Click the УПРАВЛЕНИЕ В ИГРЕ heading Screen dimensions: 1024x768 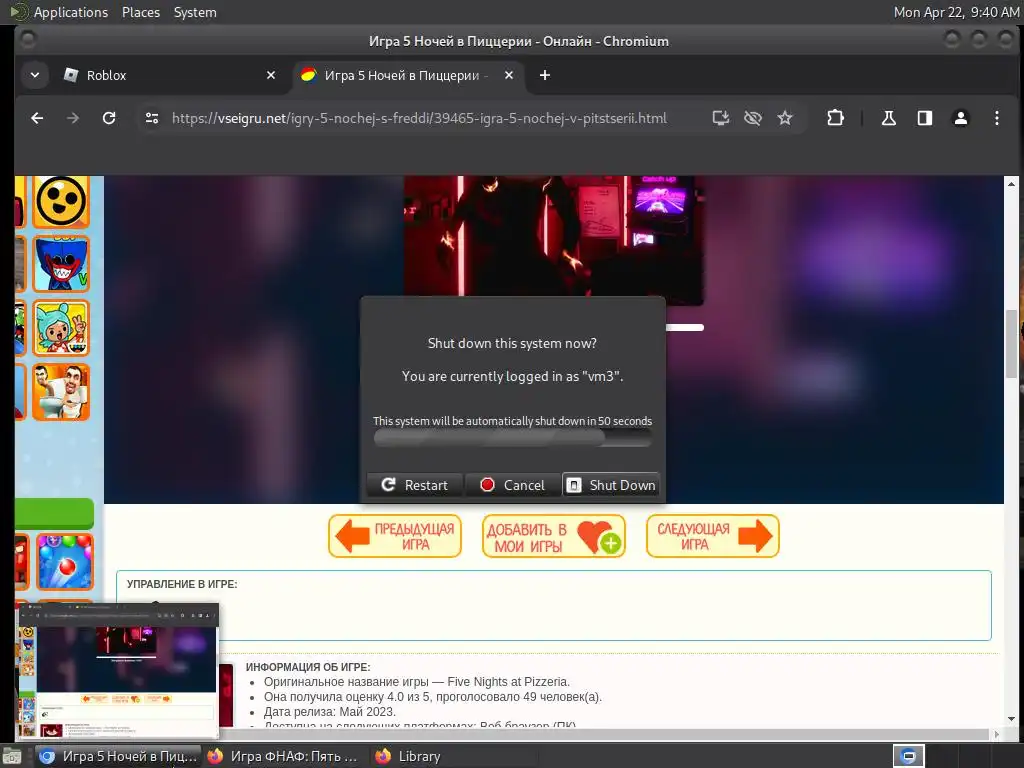coord(182,584)
